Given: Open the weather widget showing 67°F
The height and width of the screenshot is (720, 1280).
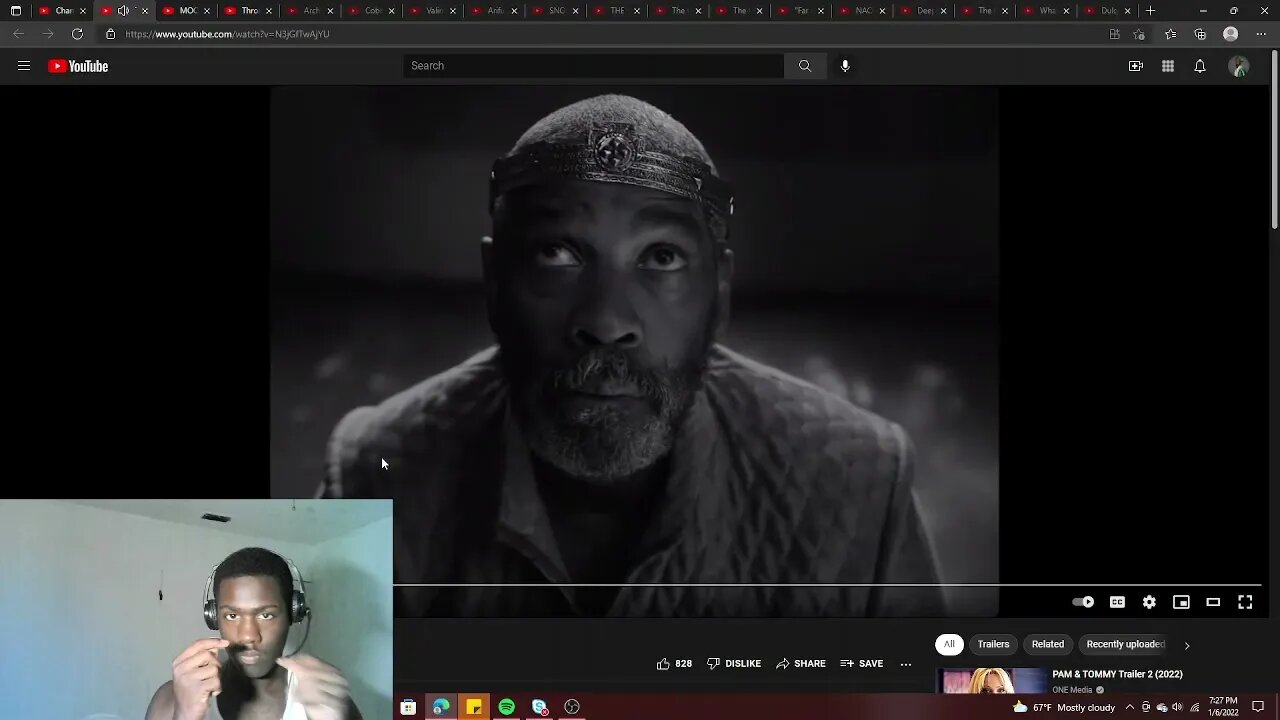Looking at the screenshot, I should [1064, 708].
